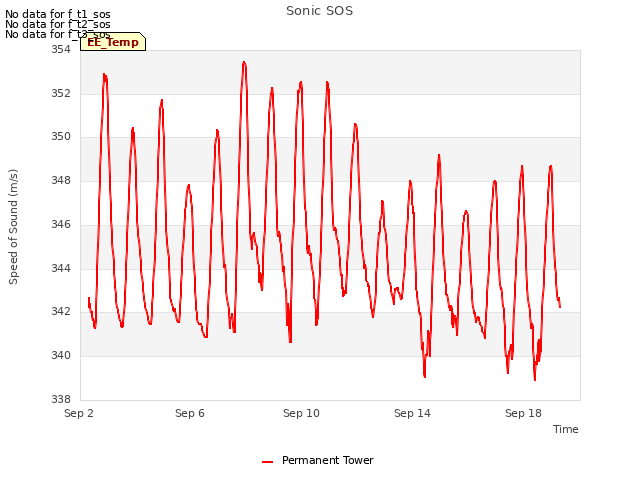Click the 352 y-axis value
640x480 pixels.
[60, 93]
